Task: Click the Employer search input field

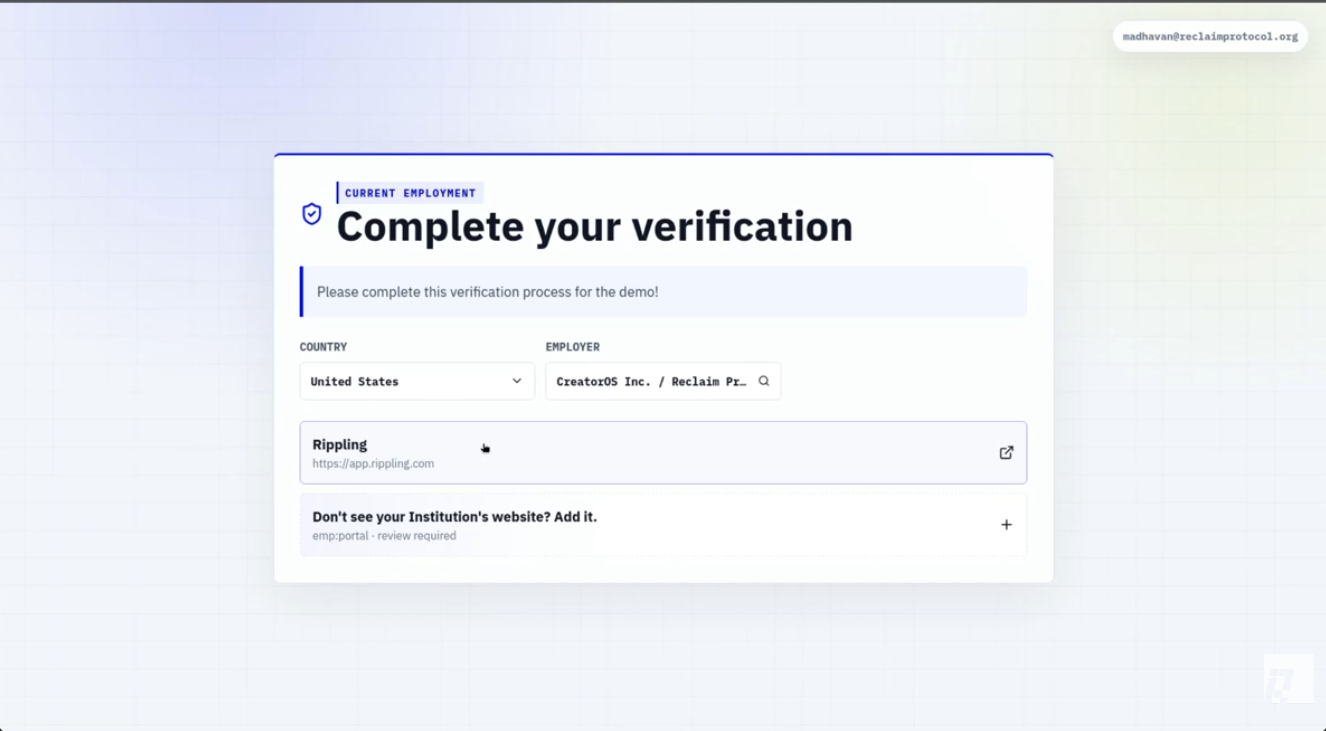Action: point(663,381)
